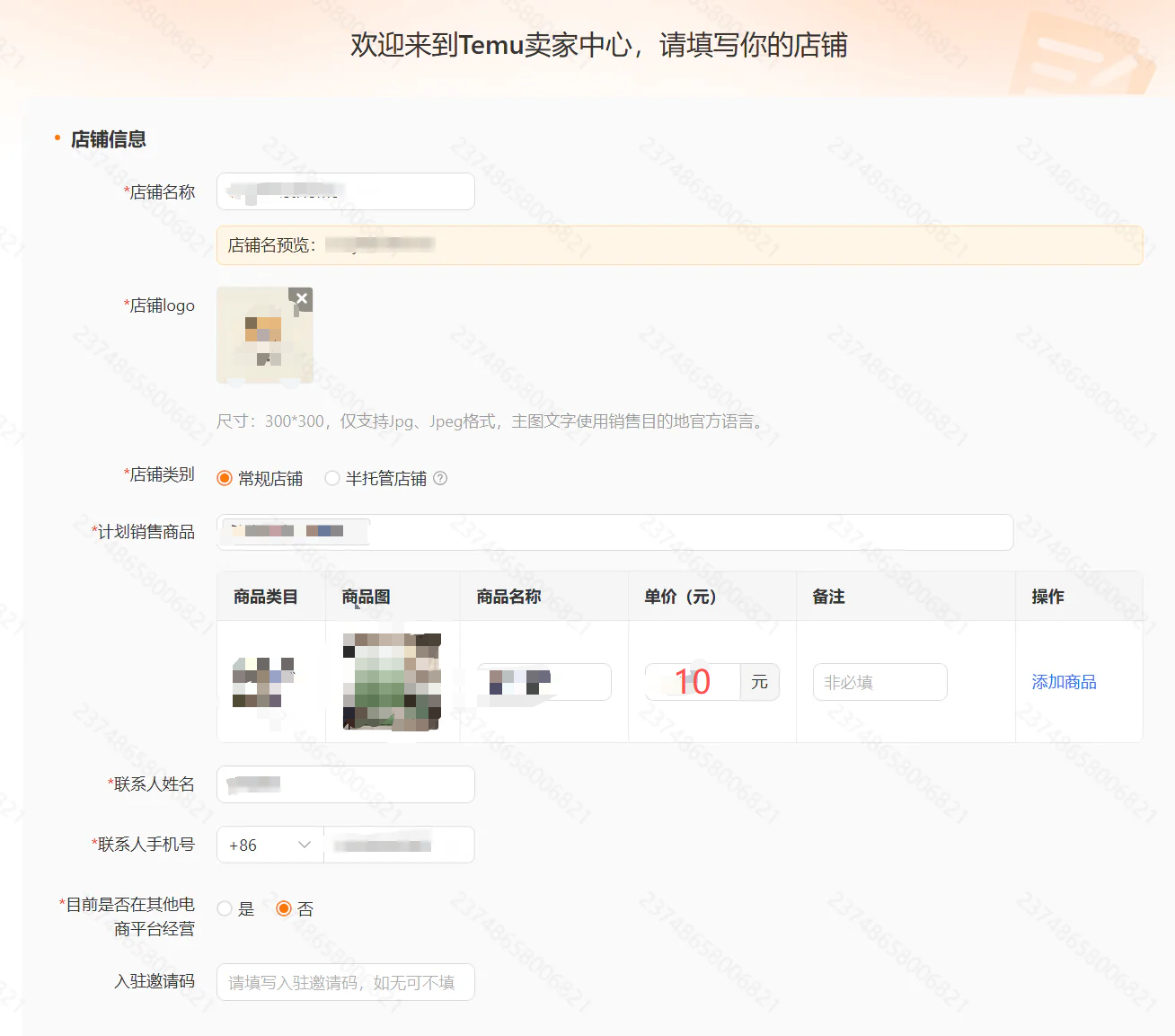The width and height of the screenshot is (1175, 1036).
Task: Click the 入驻邀请码 field label
Action: coord(155,981)
